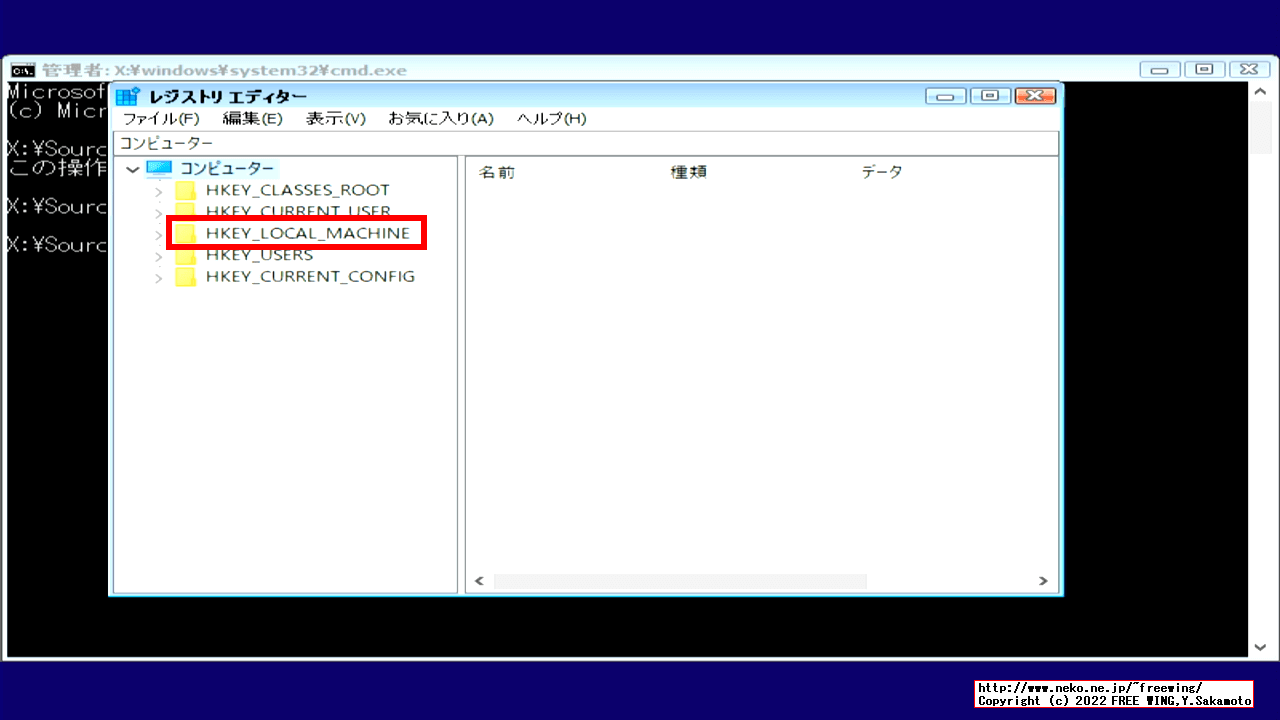This screenshot has width=1280, height=720.
Task: Click the HKEY_CURRENT_CONFIG folder icon
Action: tap(185, 276)
